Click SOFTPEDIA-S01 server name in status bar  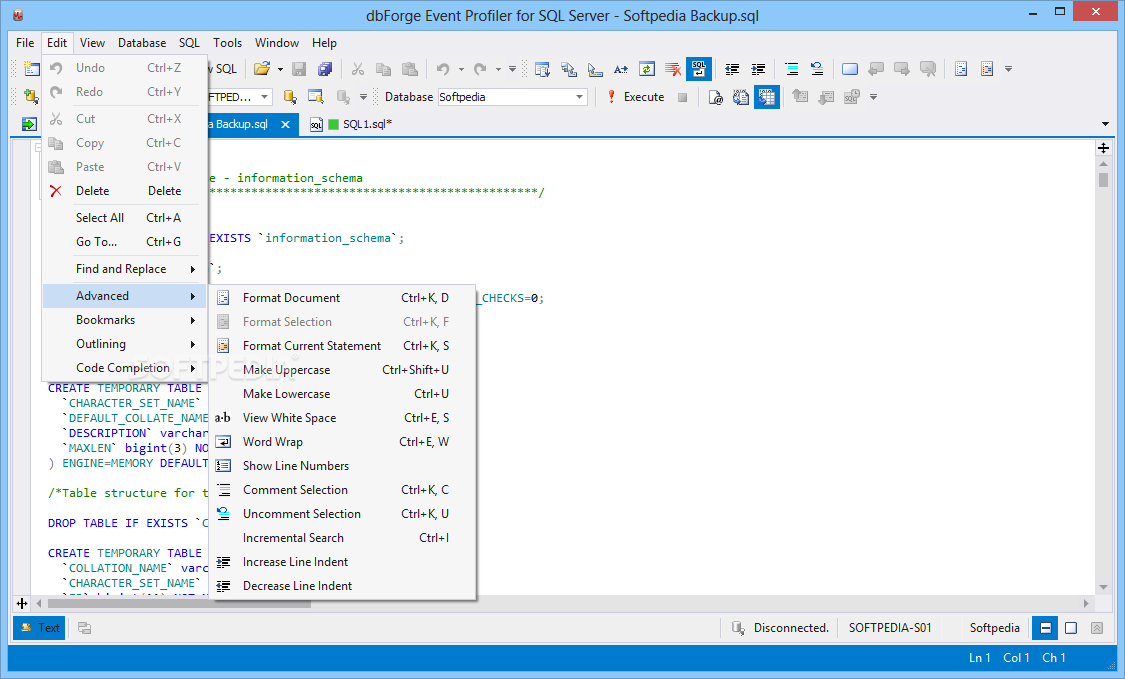coord(890,628)
